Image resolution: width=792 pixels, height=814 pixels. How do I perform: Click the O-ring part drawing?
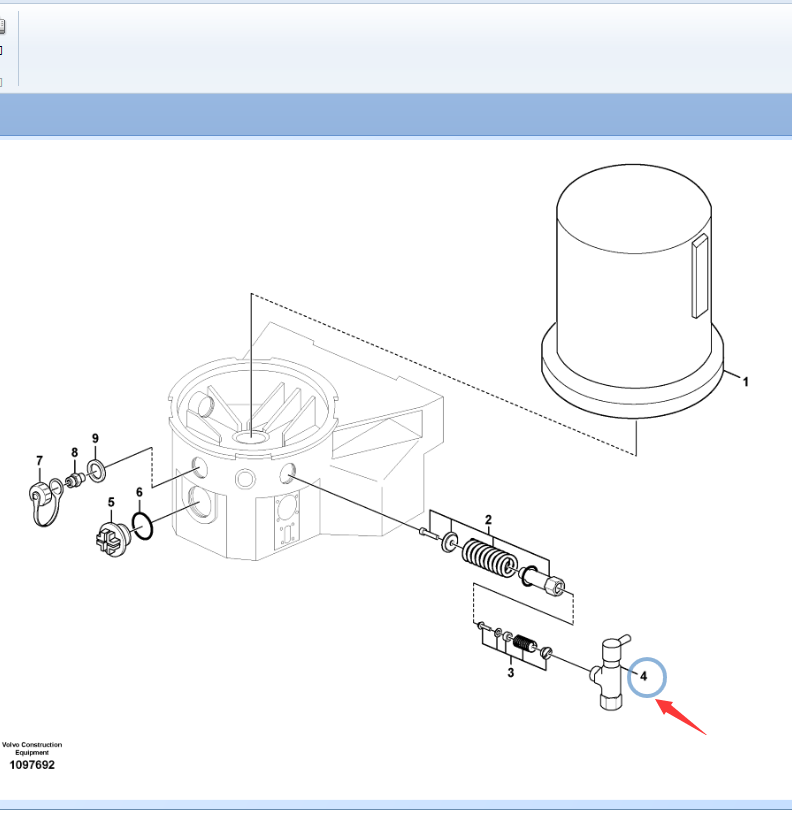(x=143, y=526)
